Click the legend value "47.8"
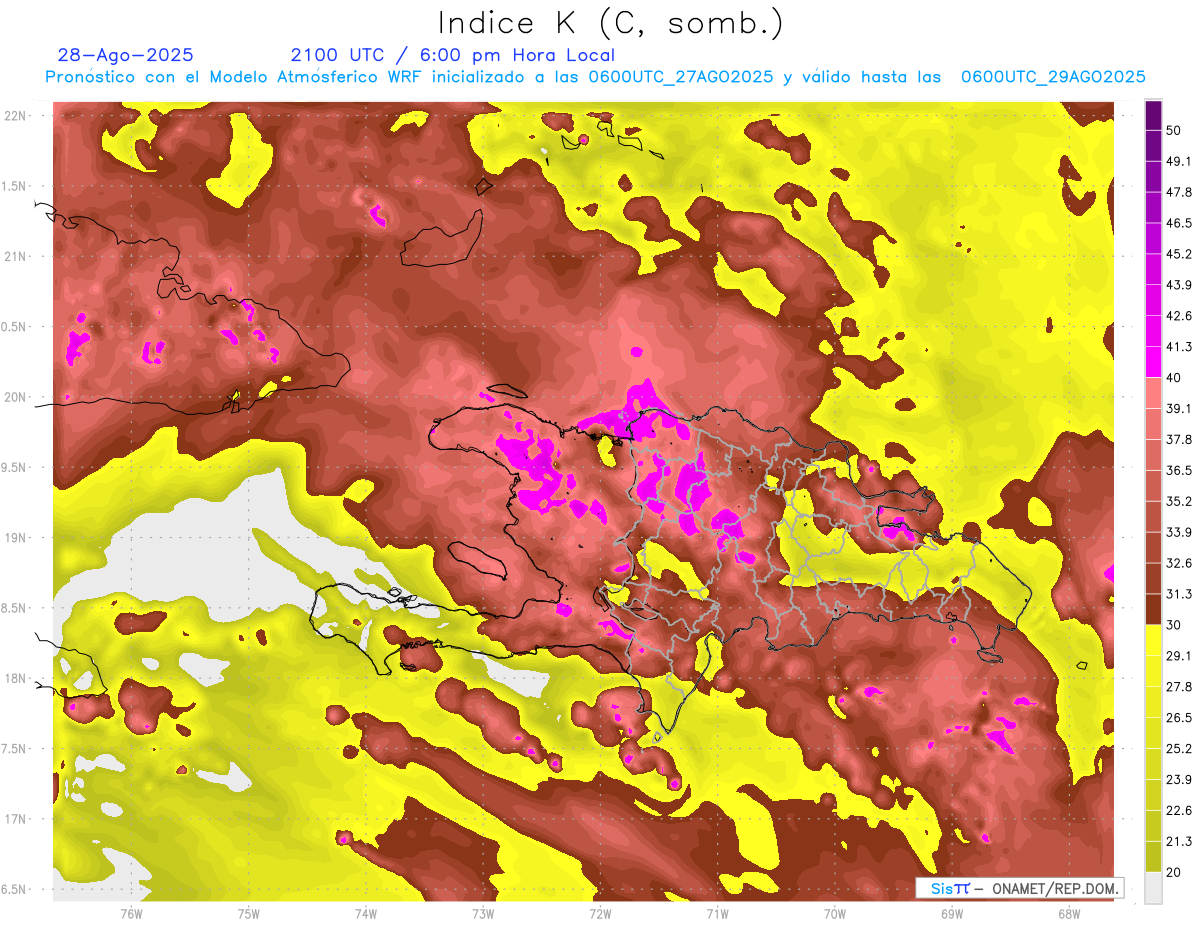1200x927 pixels. [1178, 192]
